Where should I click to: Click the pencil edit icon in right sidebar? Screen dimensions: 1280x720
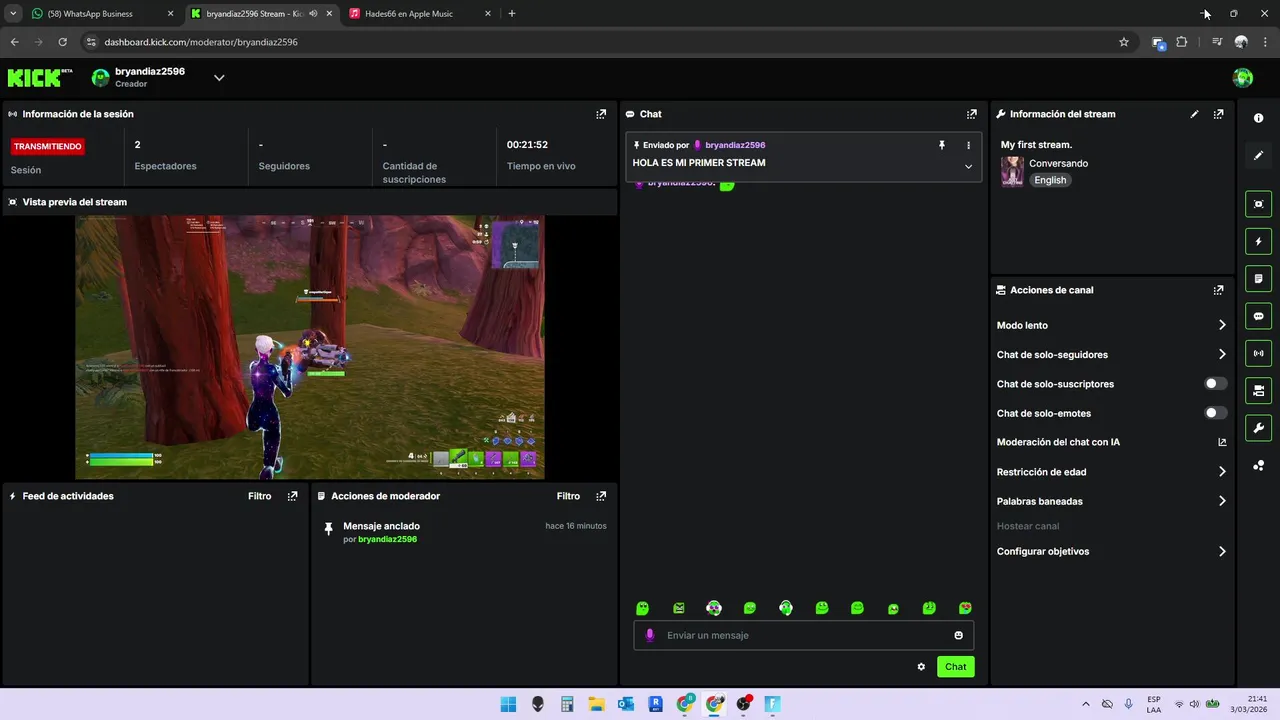pos(1258,155)
